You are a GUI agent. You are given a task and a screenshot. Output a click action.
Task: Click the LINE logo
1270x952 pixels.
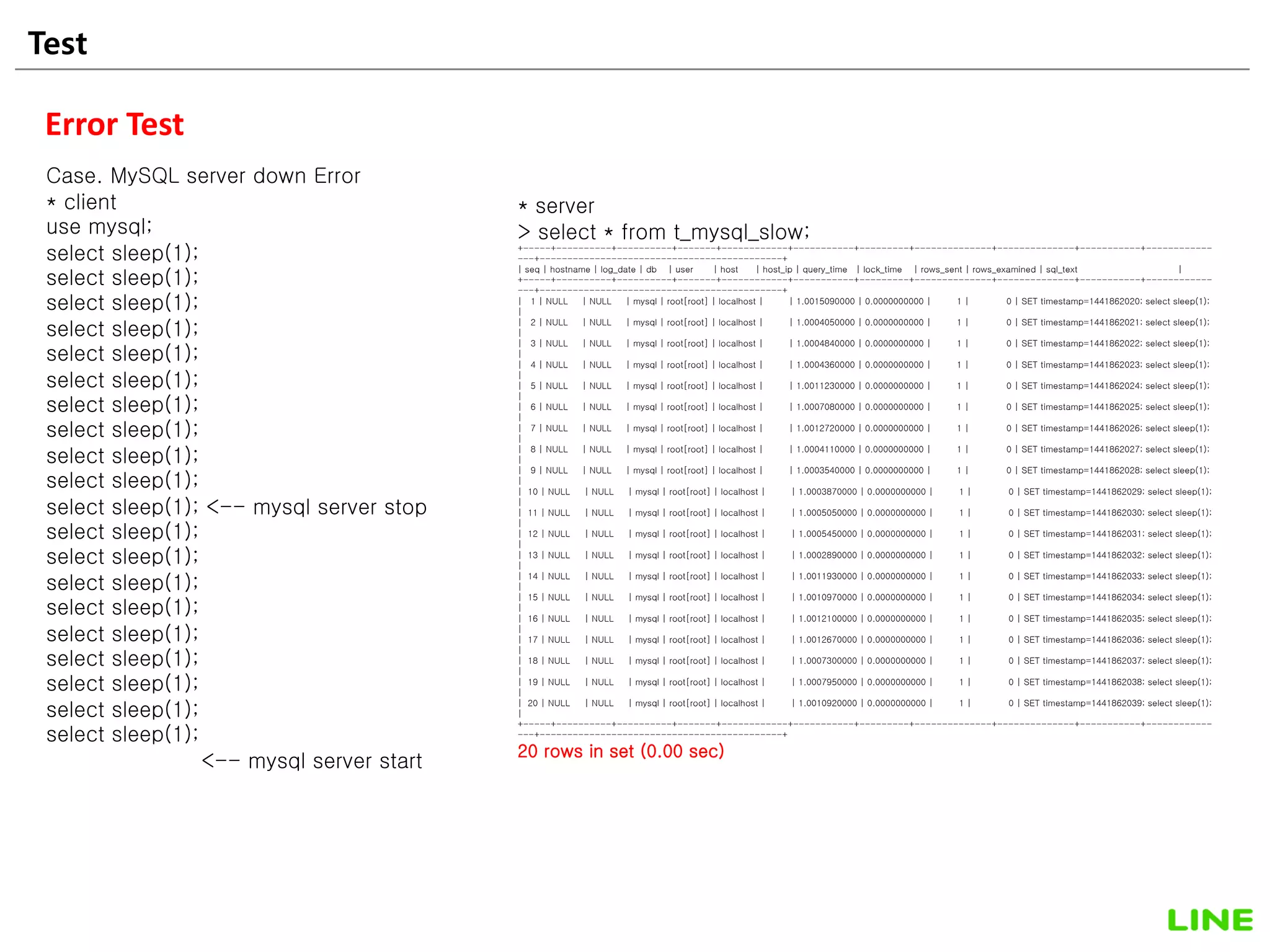tap(1210, 920)
